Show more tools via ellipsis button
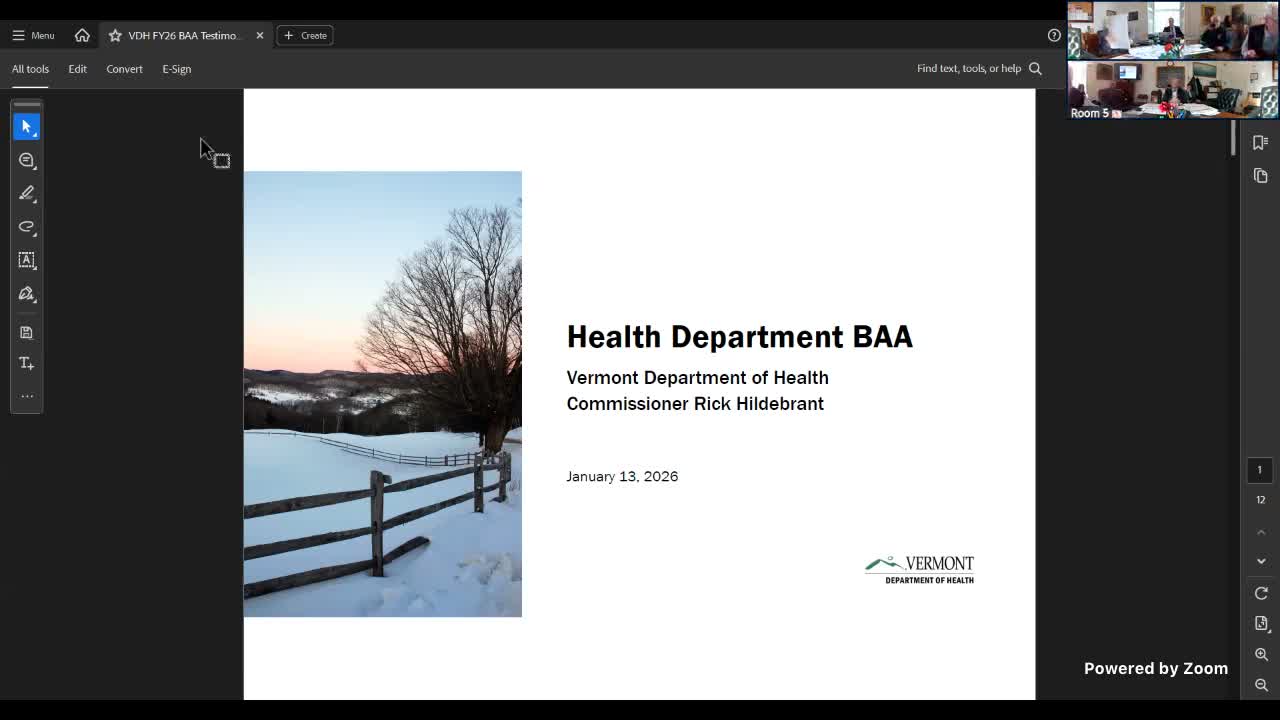The image size is (1280, 720). [27, 396]
